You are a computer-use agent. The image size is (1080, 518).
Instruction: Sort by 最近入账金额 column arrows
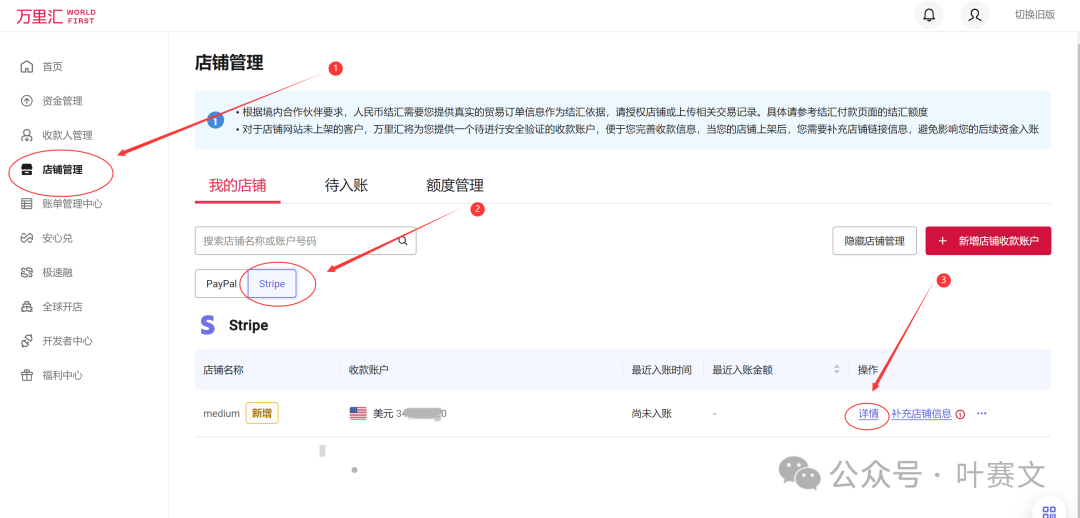point(837,370)
